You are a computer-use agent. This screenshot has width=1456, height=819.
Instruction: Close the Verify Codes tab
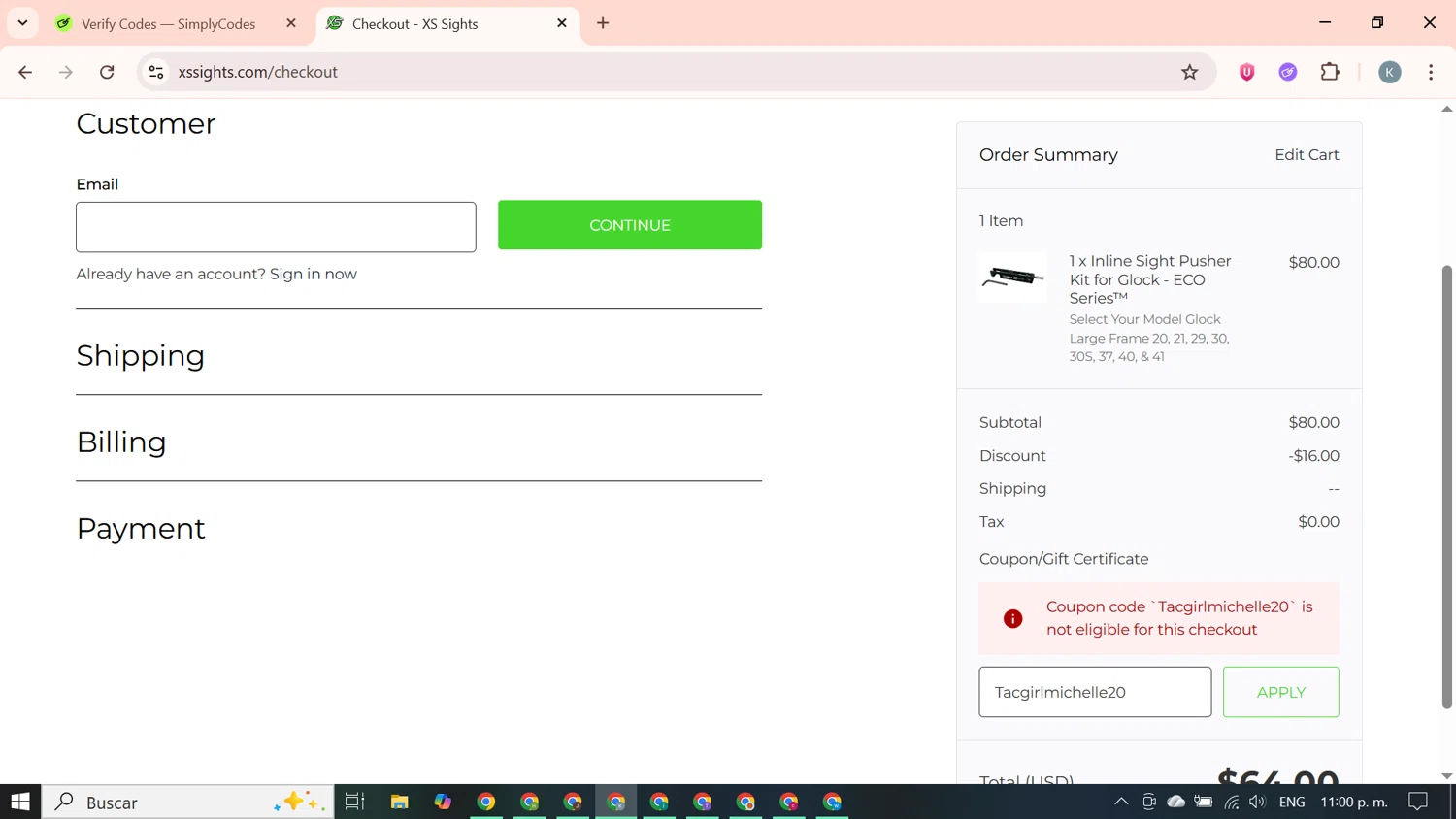click(x=291, y=23)
